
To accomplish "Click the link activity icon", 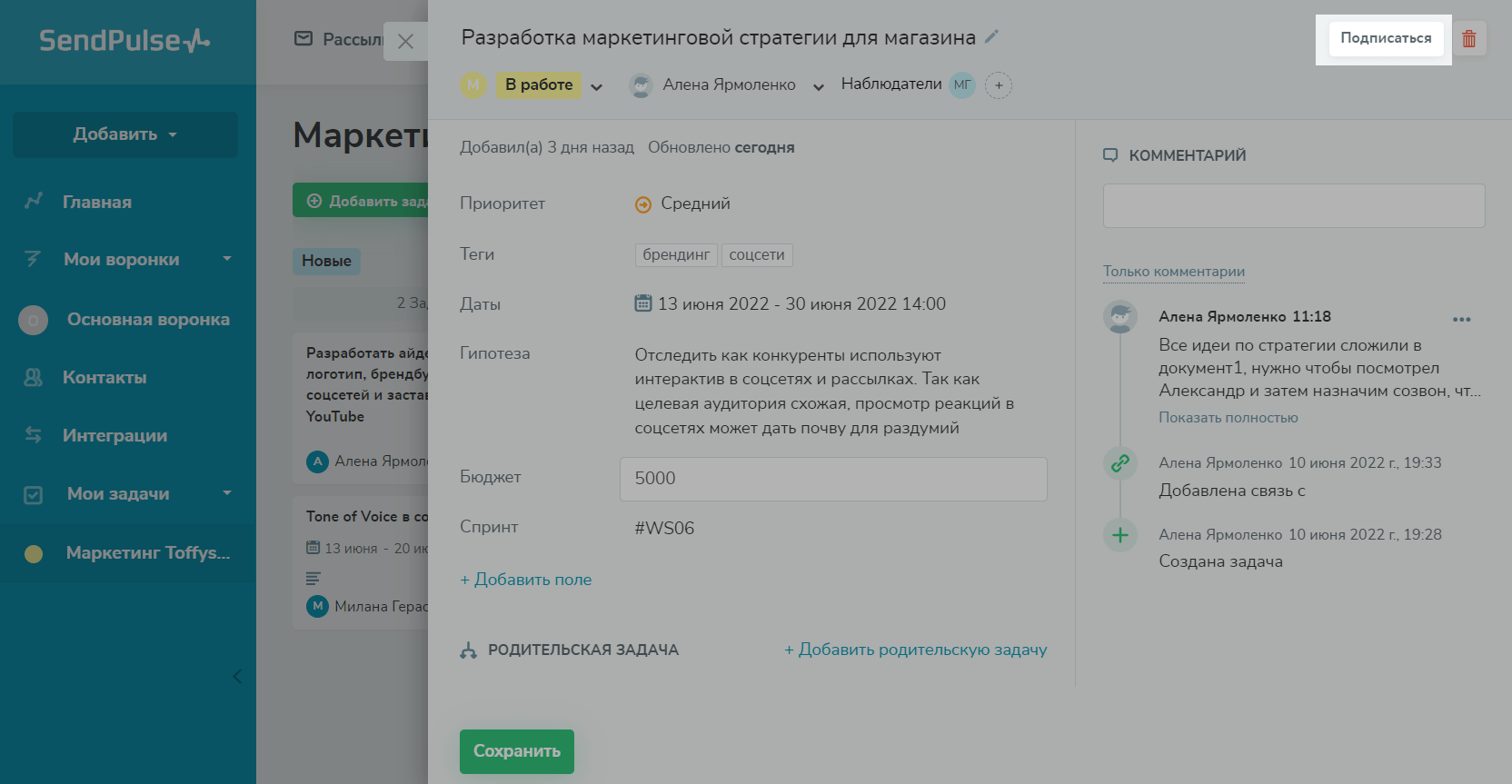I will (1120, 463).
